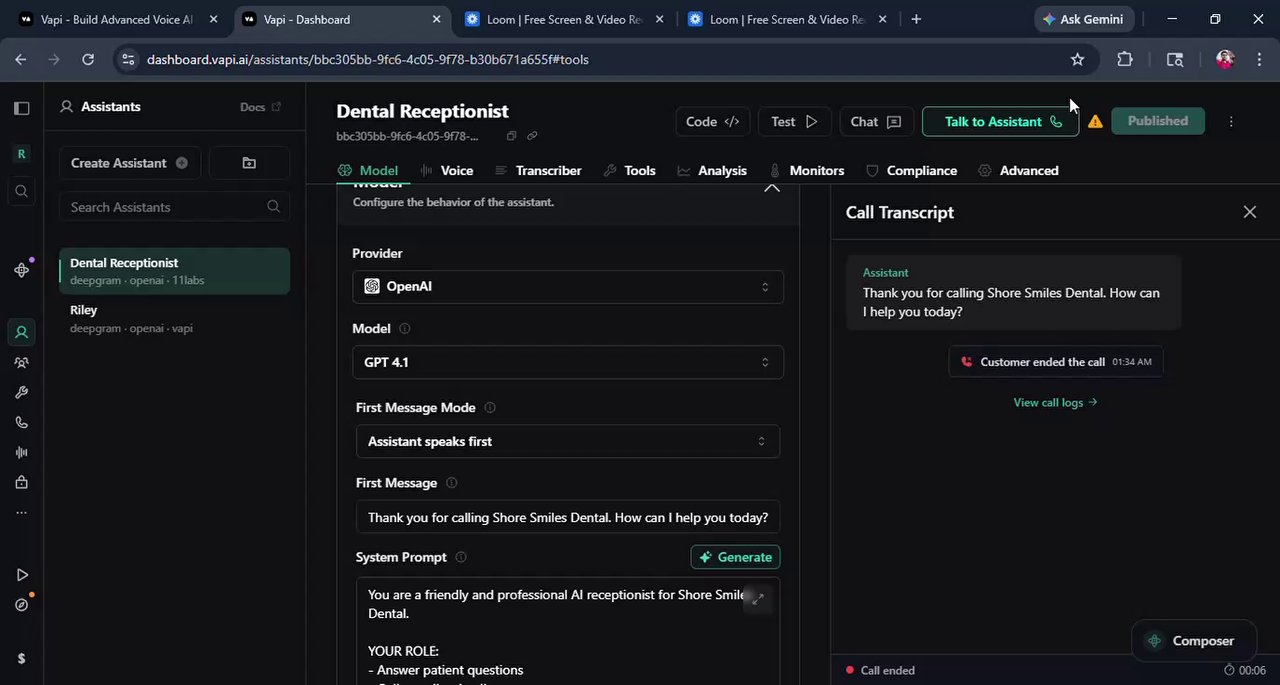1280x685 pixels.
Task: Click the new folder icon button
Action: [x=249, y=163]
